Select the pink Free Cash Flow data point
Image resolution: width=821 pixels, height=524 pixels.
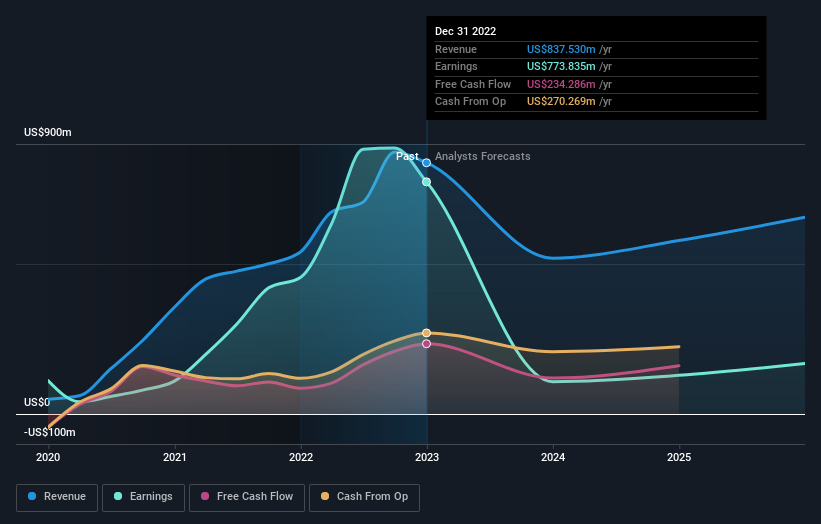coord(427,344)
